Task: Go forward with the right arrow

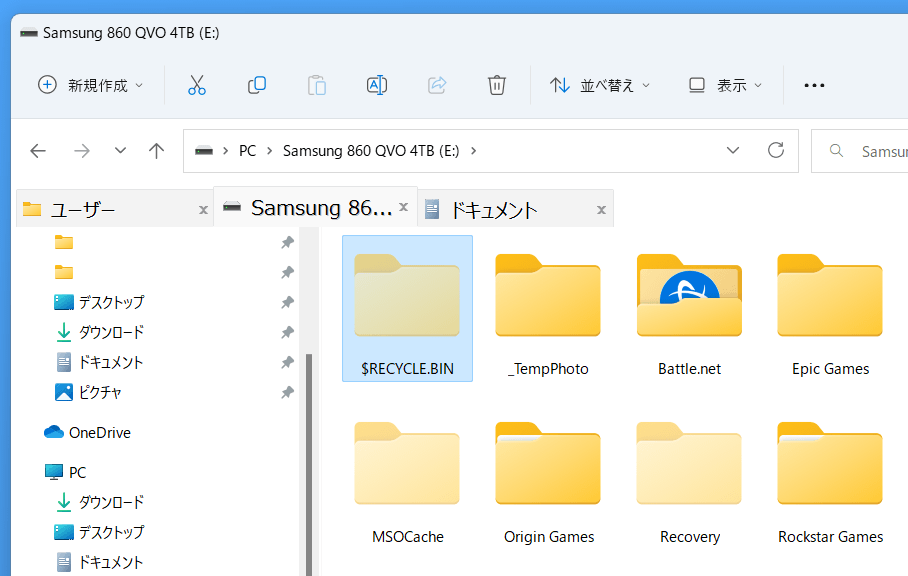Action: 82,151
